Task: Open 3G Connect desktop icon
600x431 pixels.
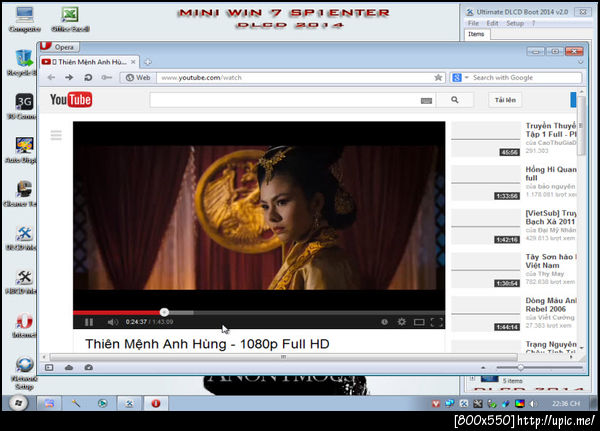Action: pyautogui.click(x=22, y=106)
